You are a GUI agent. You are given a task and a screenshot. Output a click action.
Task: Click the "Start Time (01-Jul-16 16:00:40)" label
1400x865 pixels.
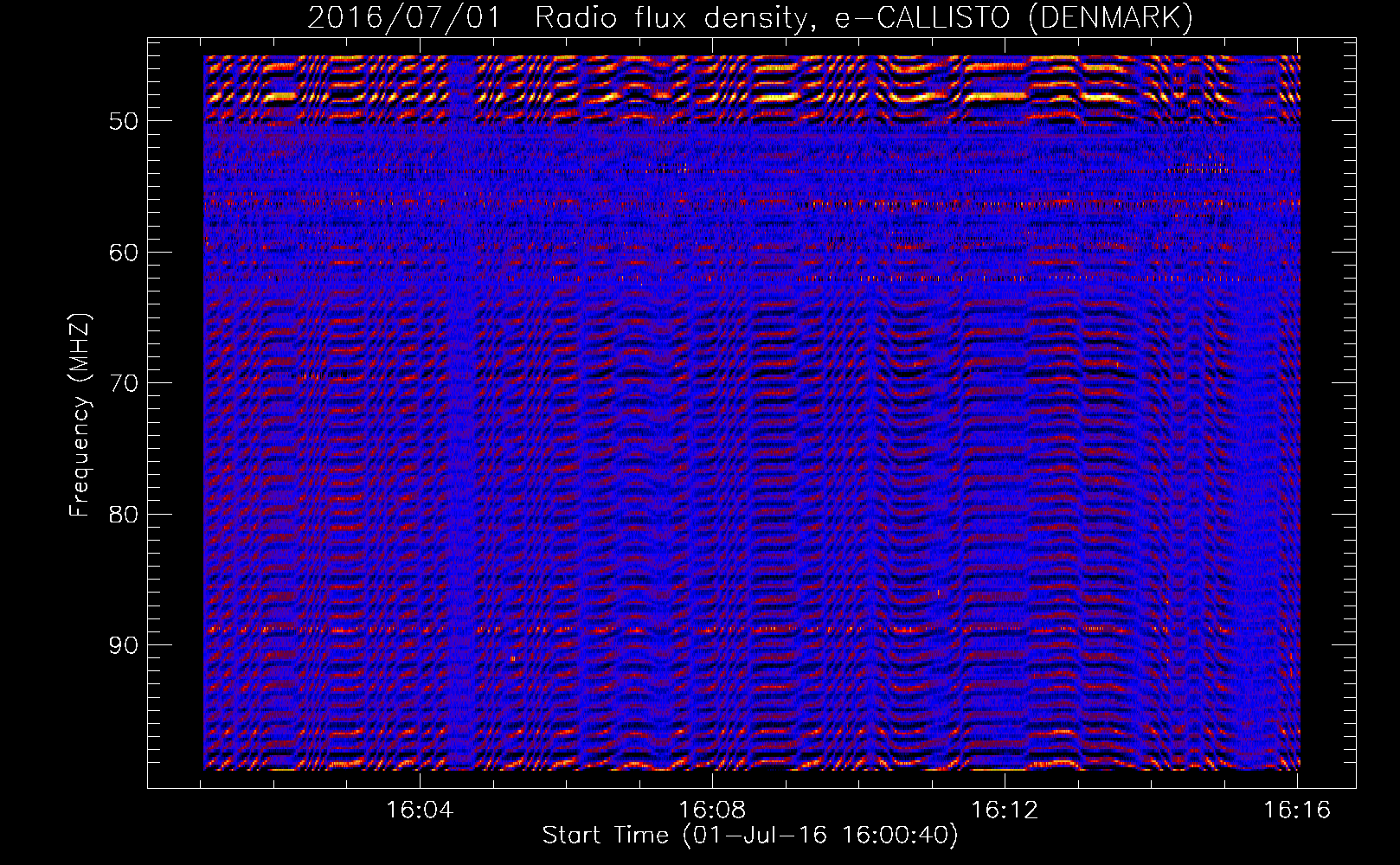click(x=750, y=836)
